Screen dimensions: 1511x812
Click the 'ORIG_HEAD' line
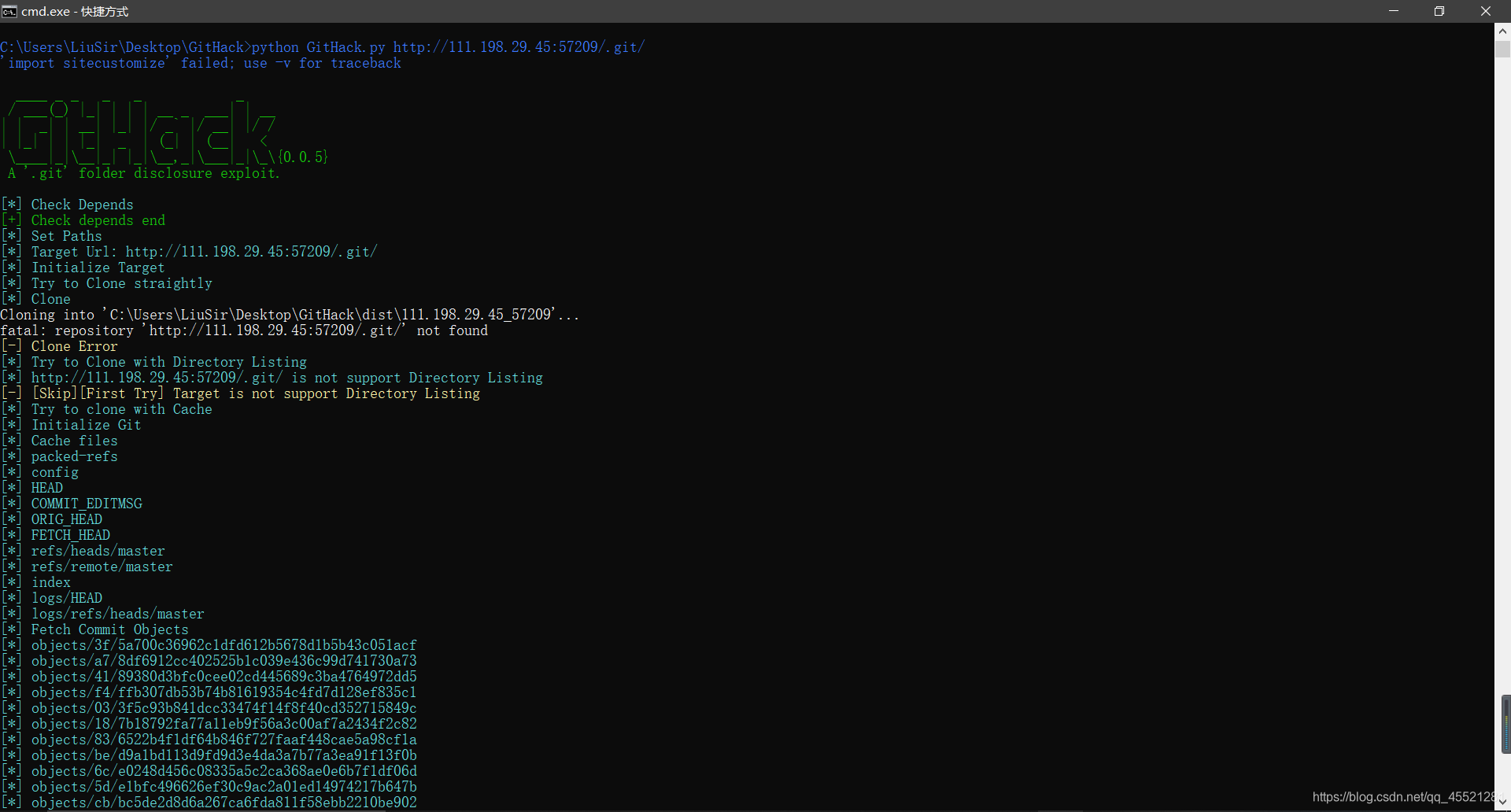(x=52, y=519)
